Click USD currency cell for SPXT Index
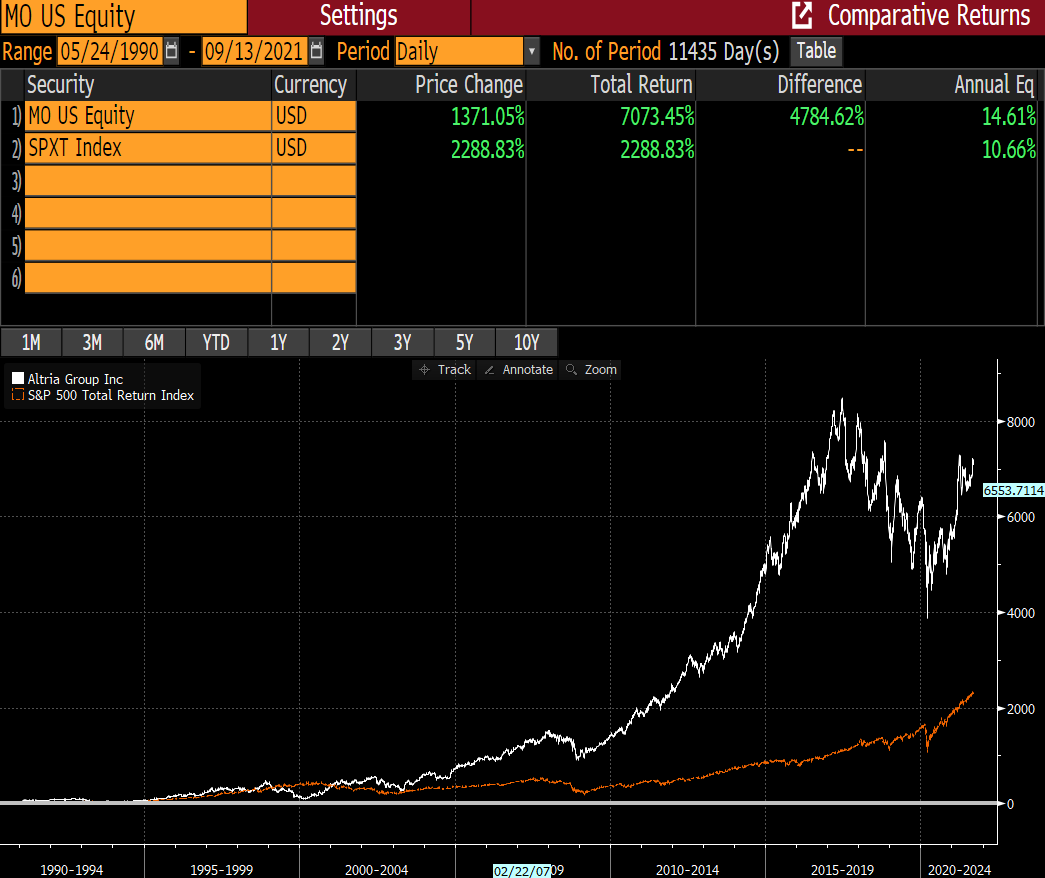 pos(314,148)
